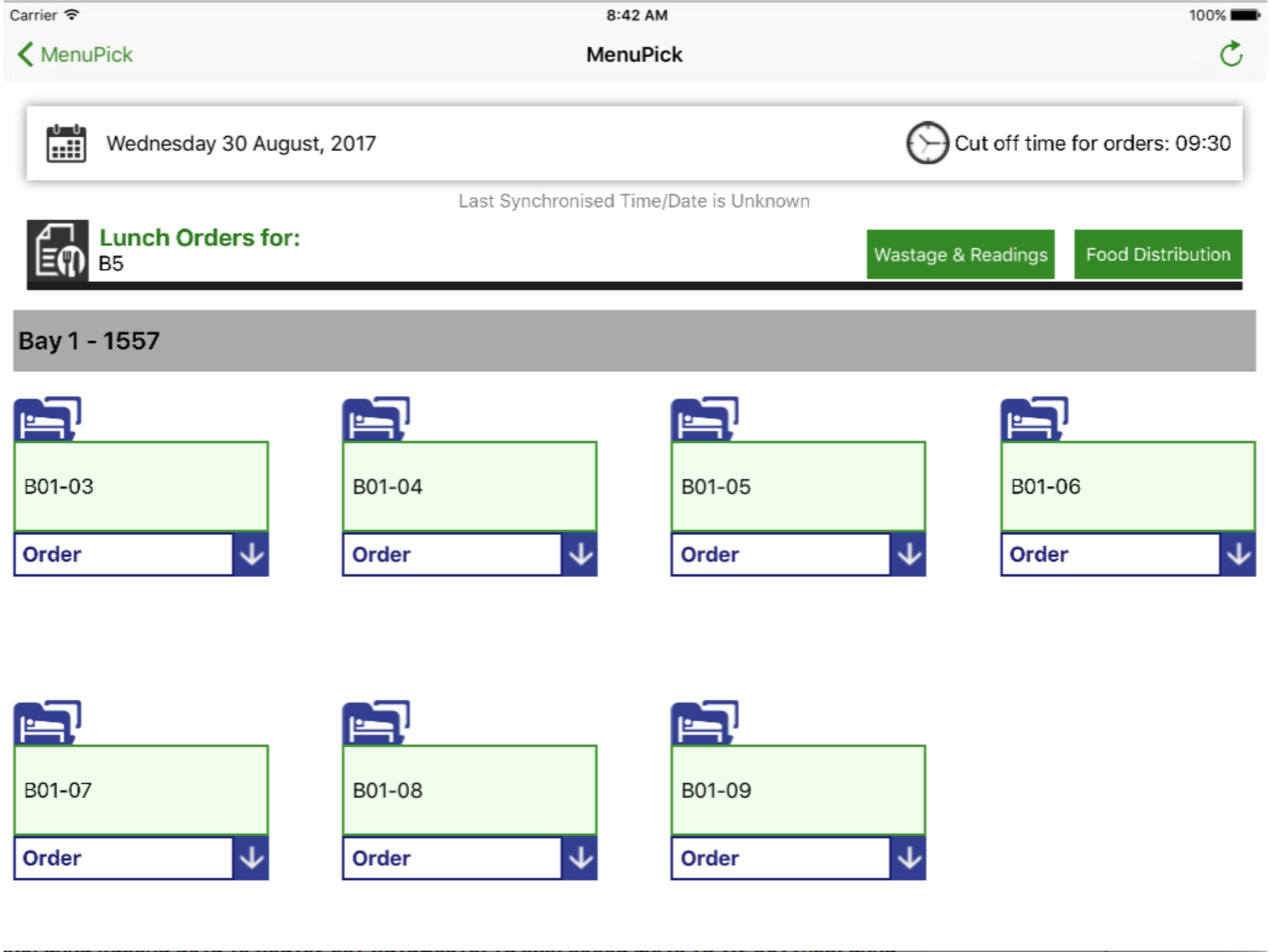Click Order under bed B01-07
The height and width of the screenshot is (952, 1270).
[124, 859]
